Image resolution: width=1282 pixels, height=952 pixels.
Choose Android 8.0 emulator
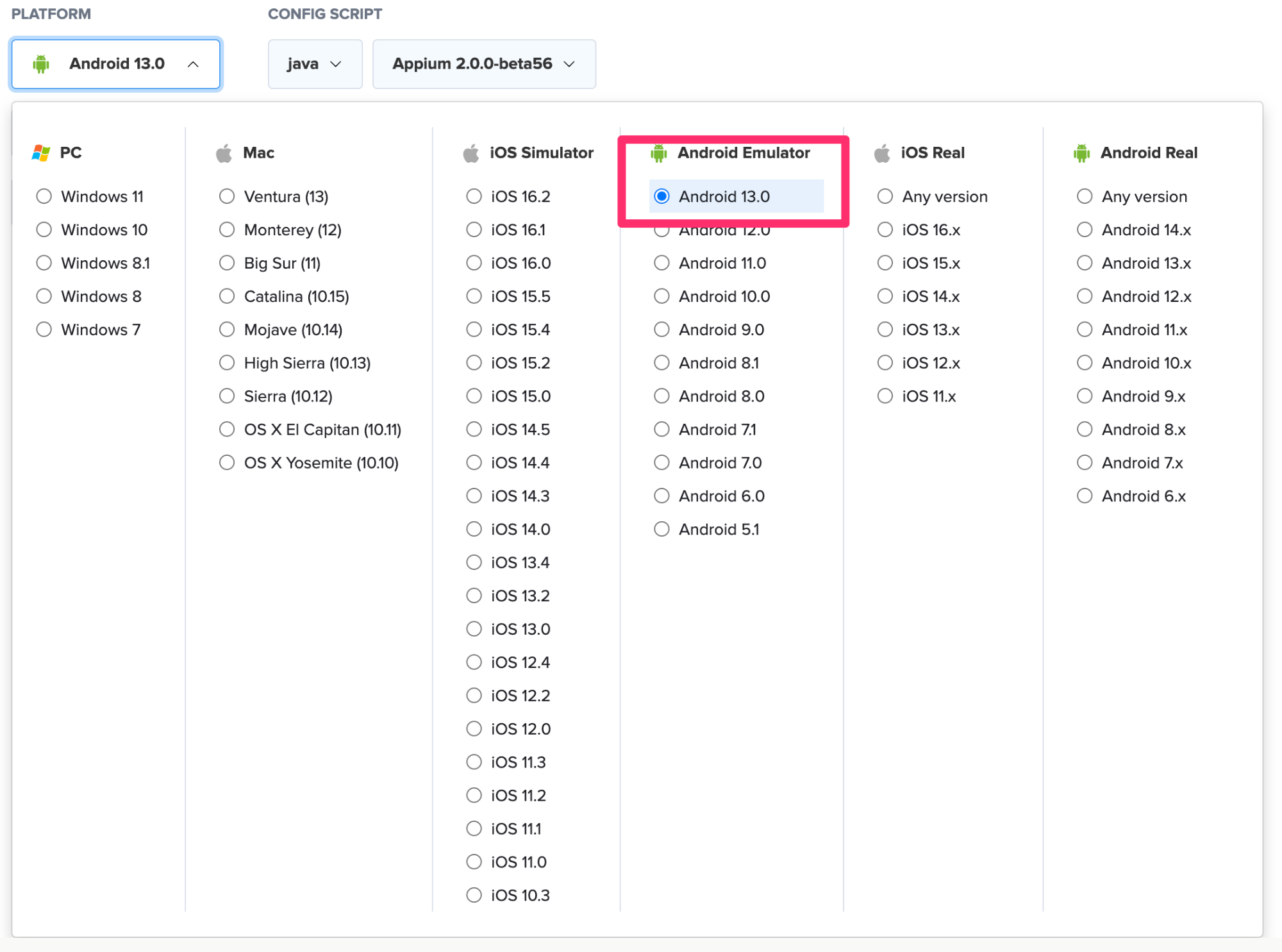(709, 396)
